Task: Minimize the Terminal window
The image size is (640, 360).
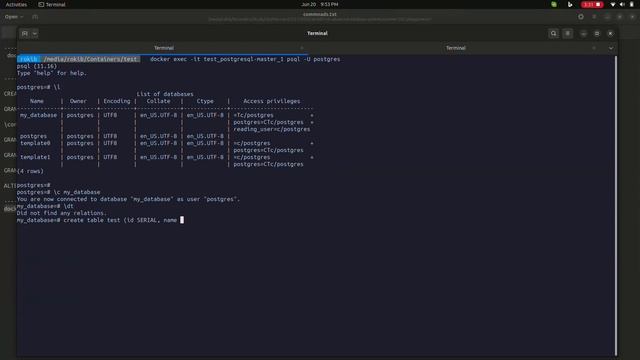Action: [x=584, y=33]
